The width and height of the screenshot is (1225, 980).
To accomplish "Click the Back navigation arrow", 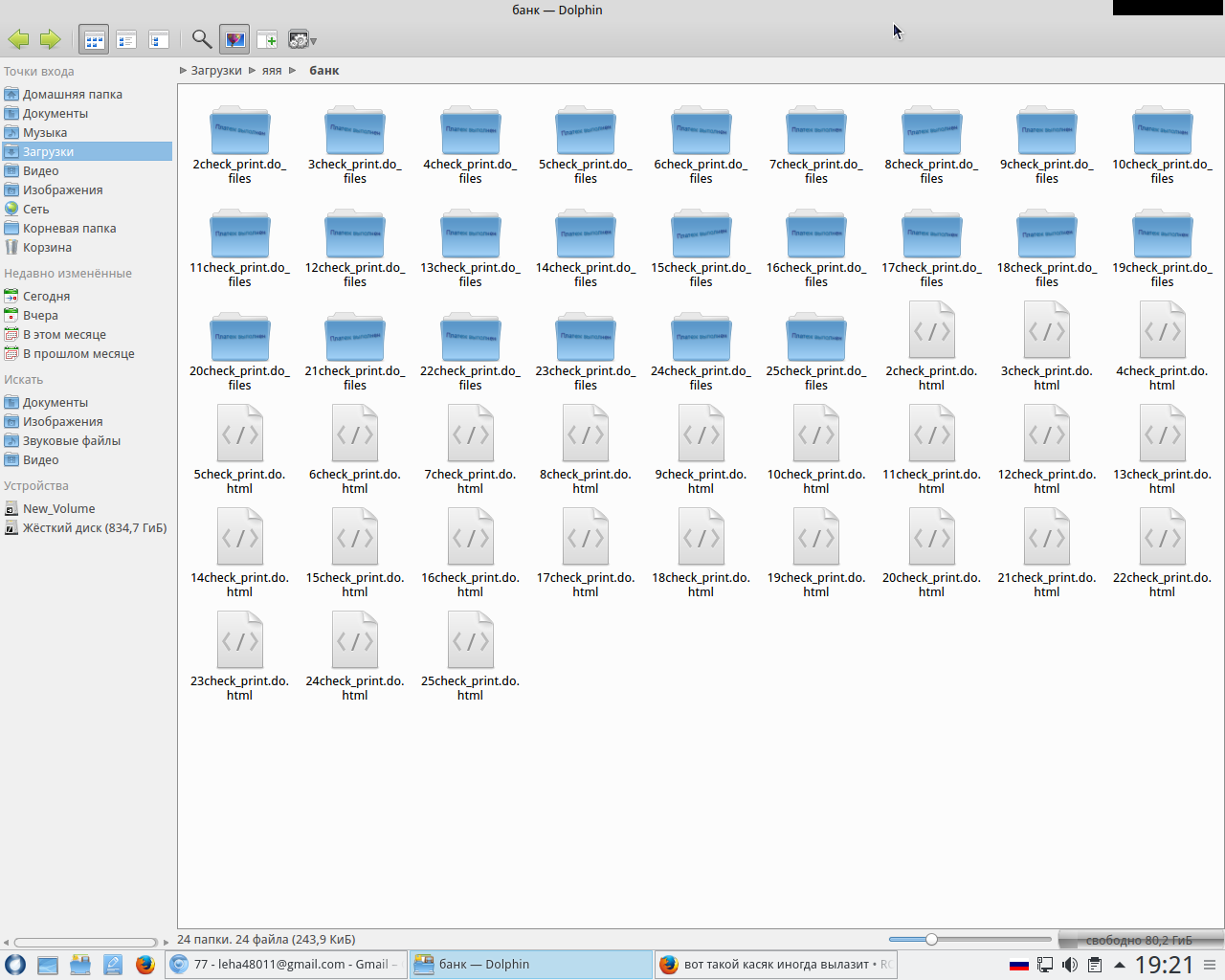I will (x=18, y=39).
